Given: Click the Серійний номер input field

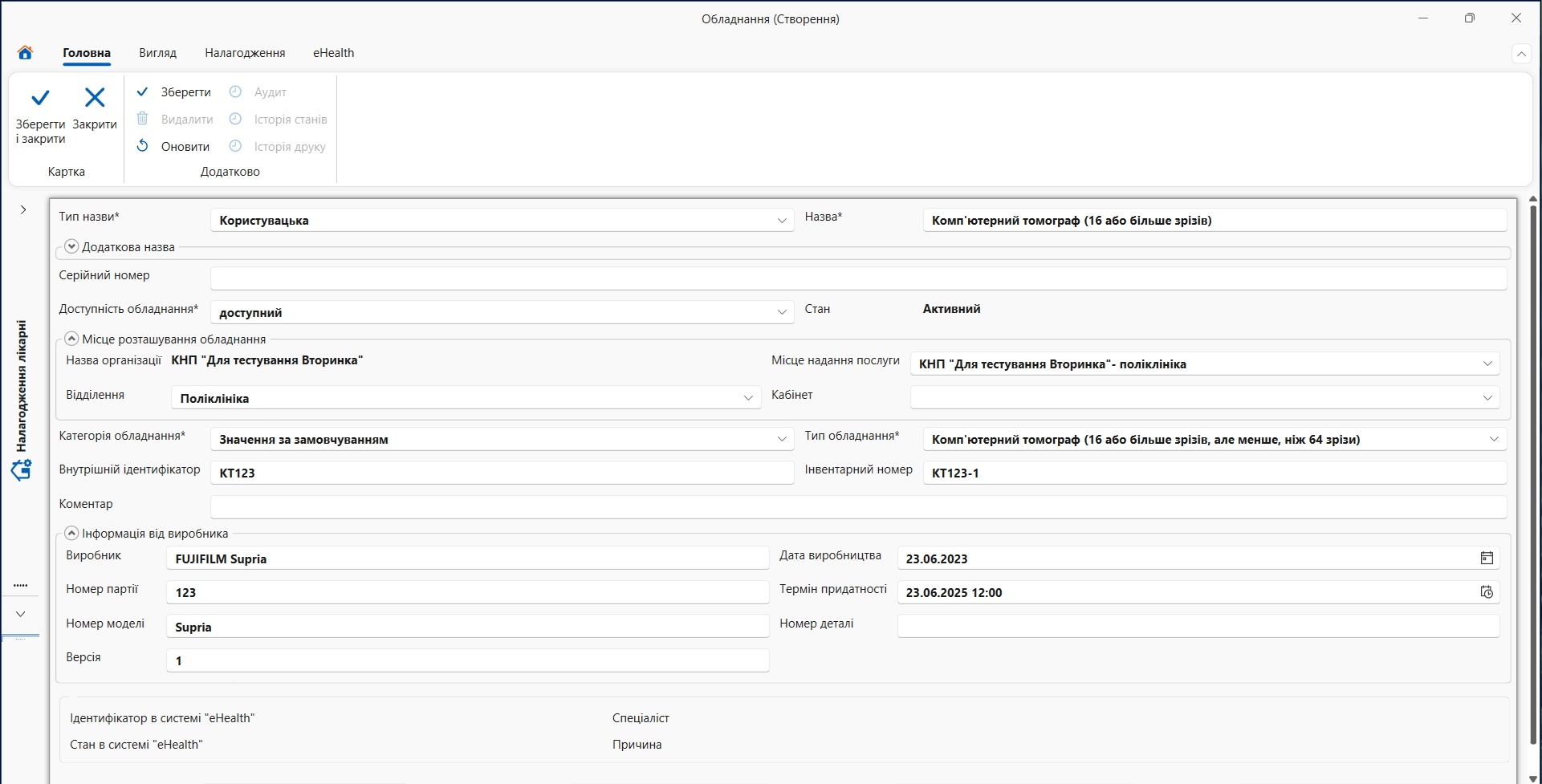Looking at the screenshot, I should click(858, 278).
